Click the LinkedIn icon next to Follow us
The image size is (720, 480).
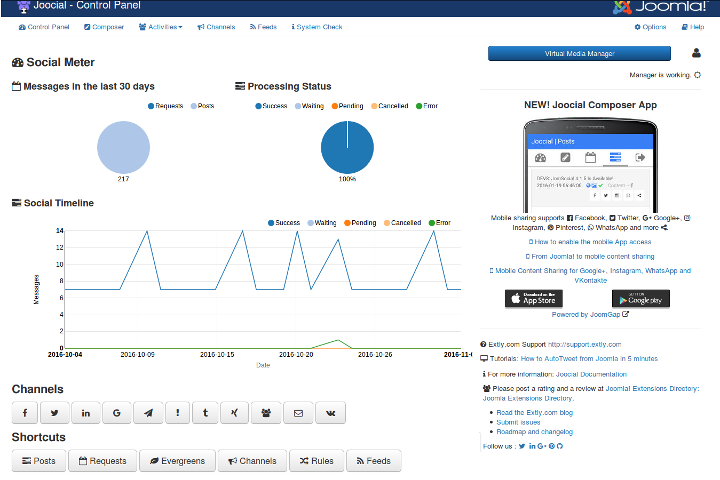coord(532,446)
